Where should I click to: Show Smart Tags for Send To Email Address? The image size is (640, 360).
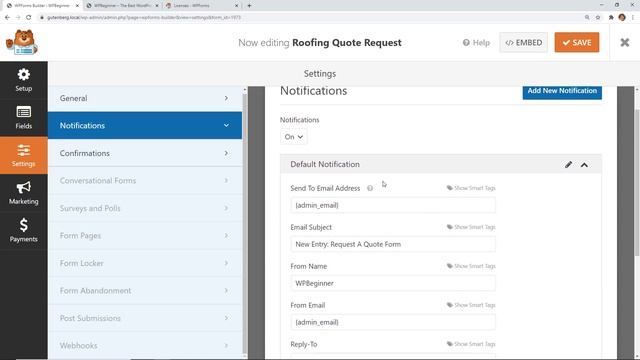pos(471,188)
